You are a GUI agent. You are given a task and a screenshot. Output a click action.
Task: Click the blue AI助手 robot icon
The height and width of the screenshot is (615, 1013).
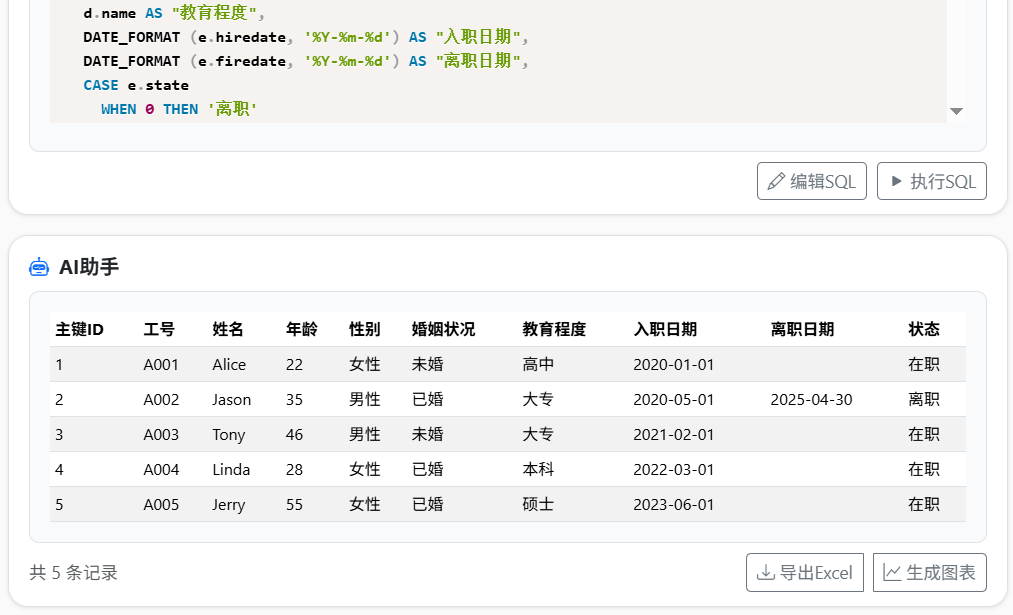pos(39,266)
